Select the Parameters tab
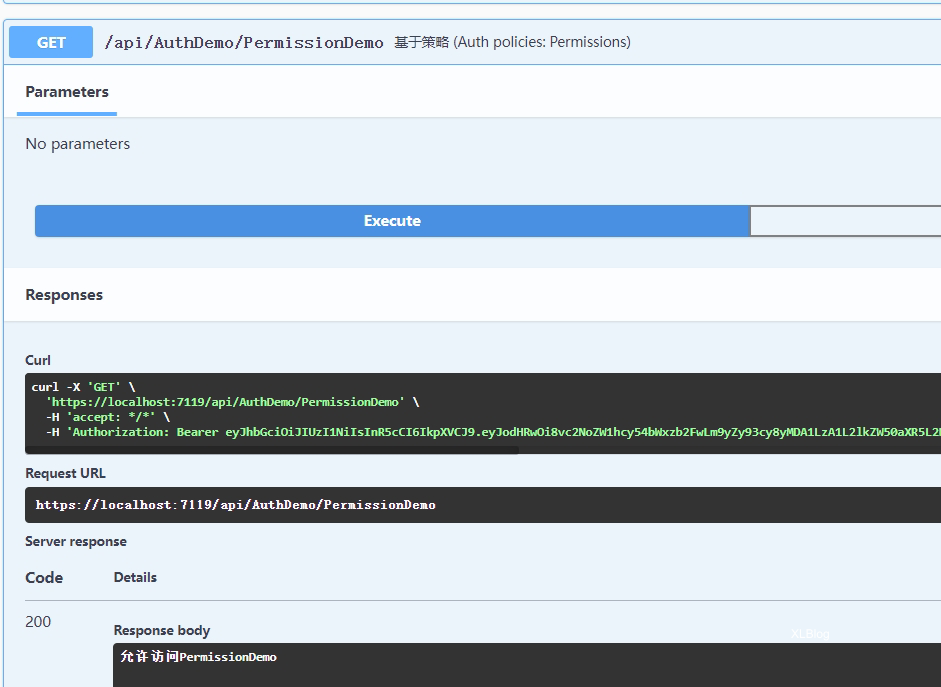This screenshot has width=941, height=687. [67, 92]
